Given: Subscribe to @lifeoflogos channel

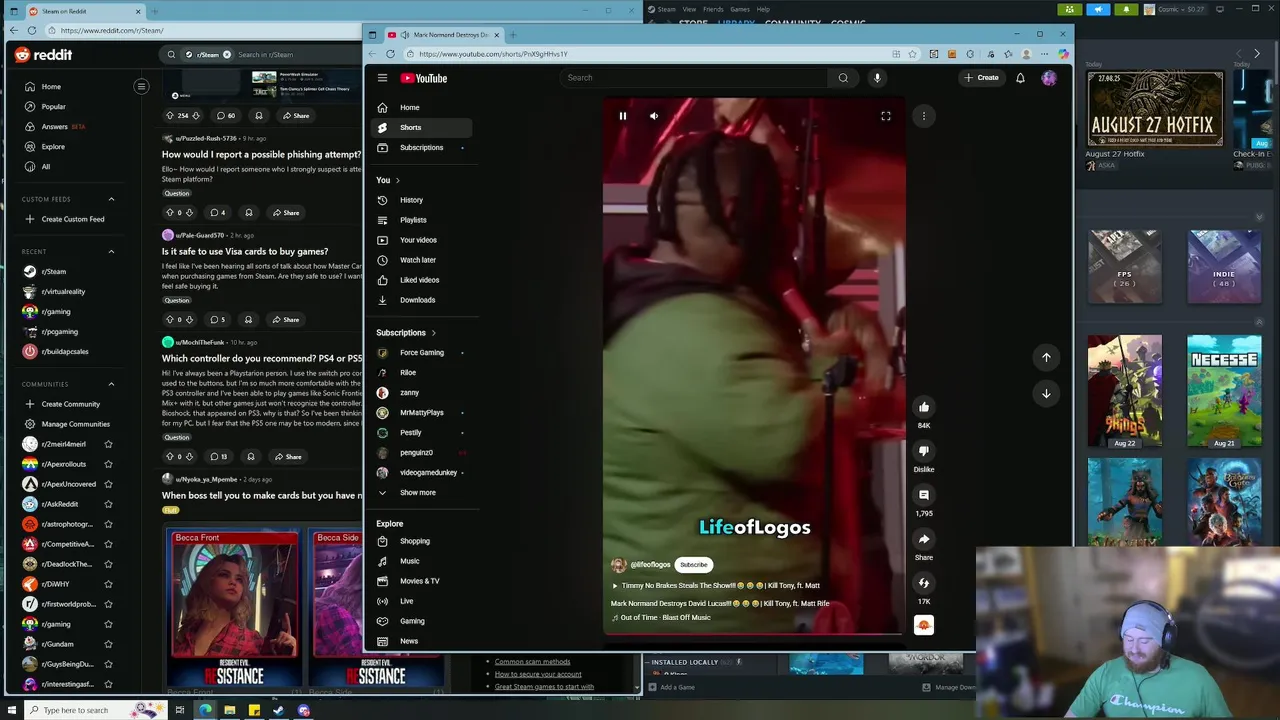Looking at the screenshot, I should 693,565.
